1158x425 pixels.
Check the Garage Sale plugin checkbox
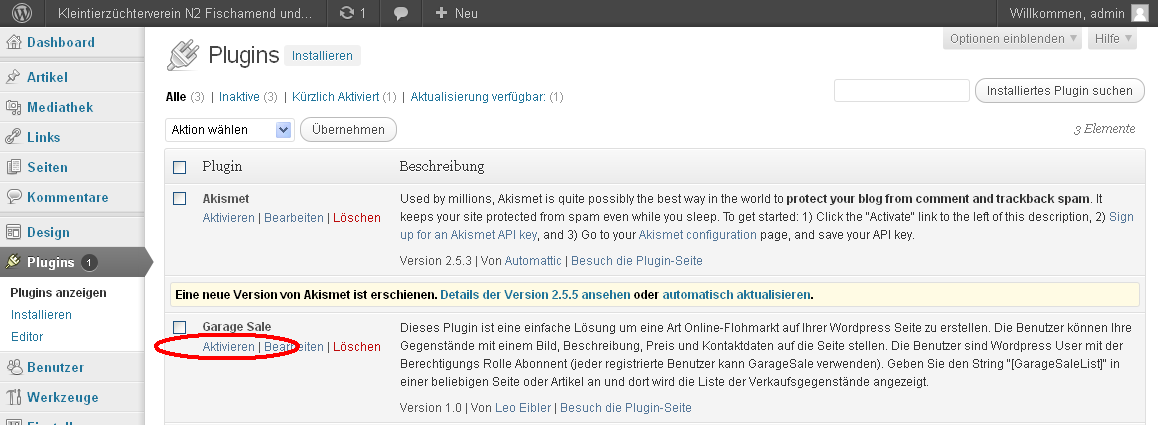[x=180, y=327]
